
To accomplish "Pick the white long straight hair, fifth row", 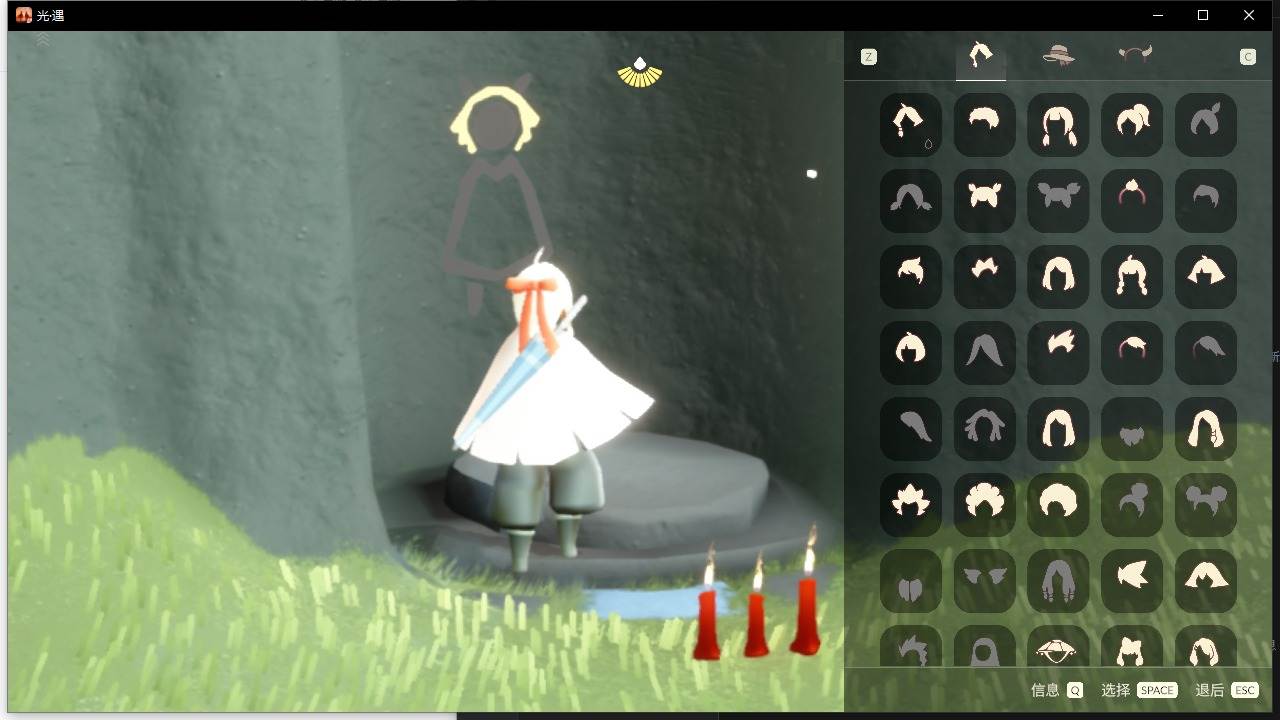I will point(1058,429).
